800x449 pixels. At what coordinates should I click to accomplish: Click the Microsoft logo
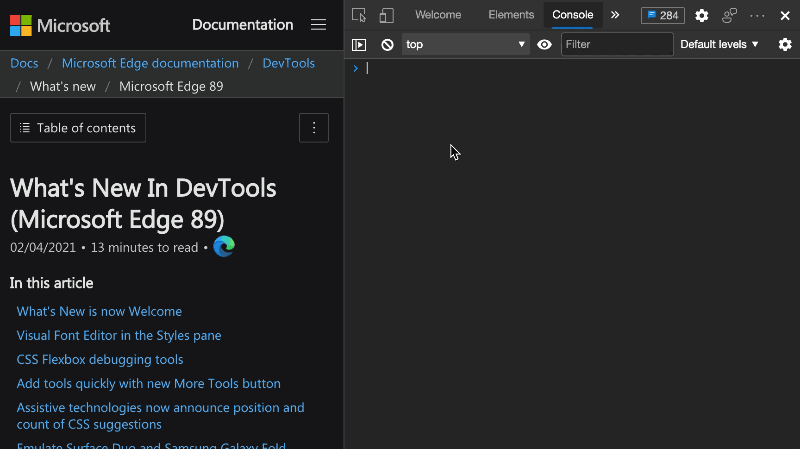[60, 26]
